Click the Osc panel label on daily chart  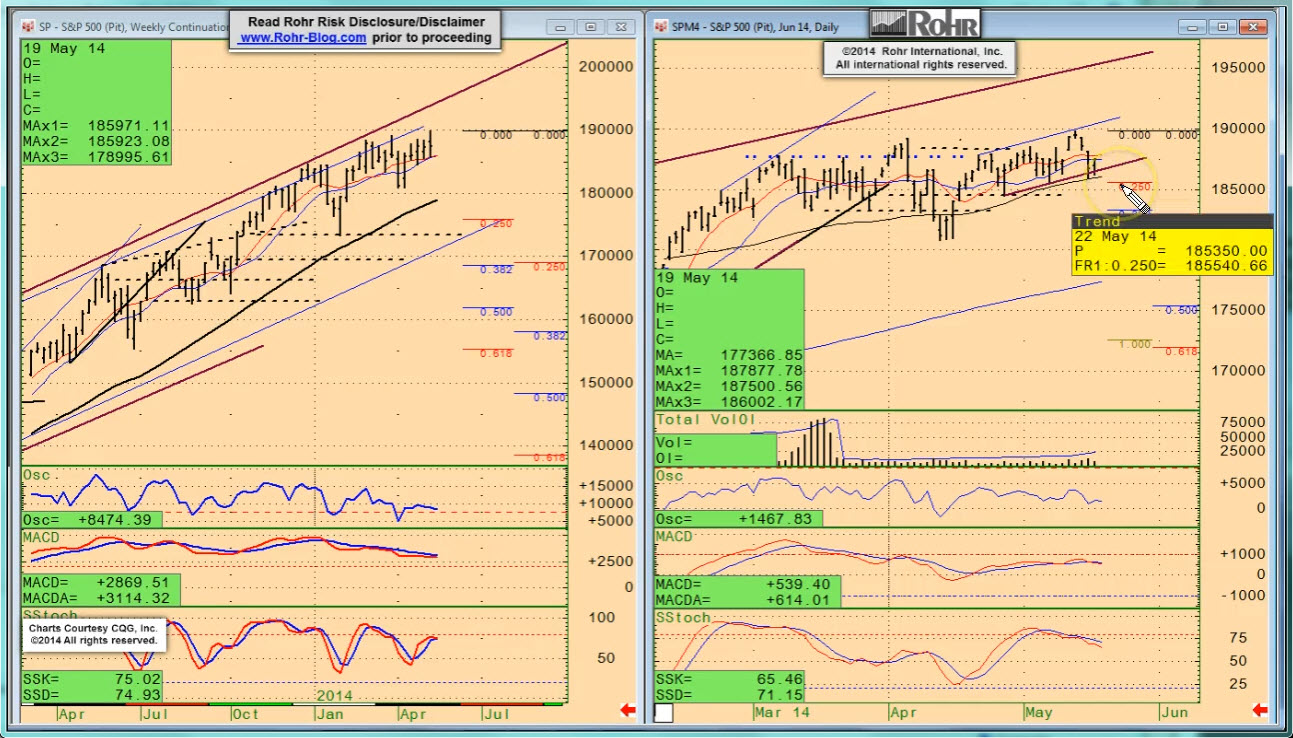[669, 475]
